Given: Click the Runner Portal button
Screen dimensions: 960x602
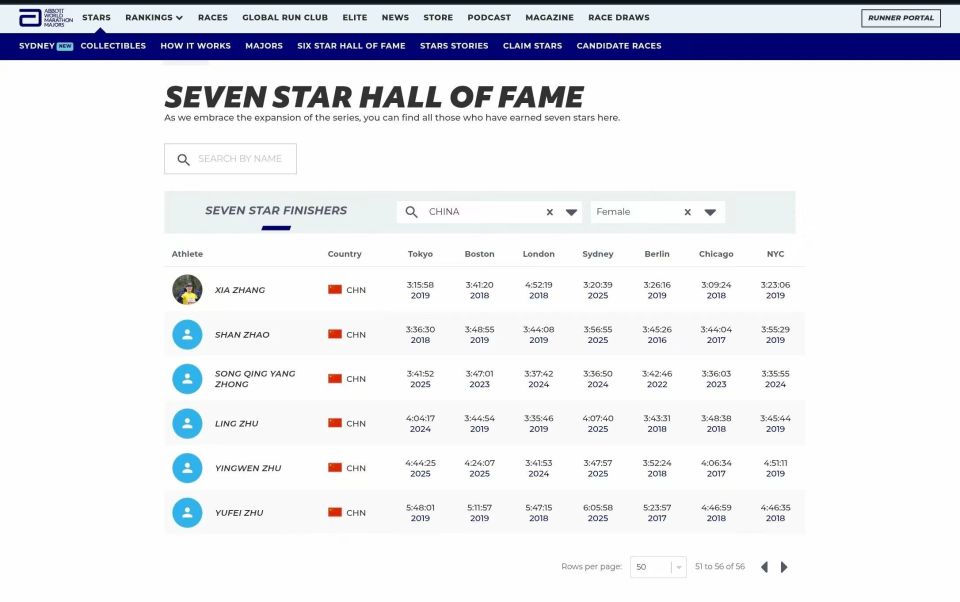Looking at the screenshot, I should click(901, 18).
